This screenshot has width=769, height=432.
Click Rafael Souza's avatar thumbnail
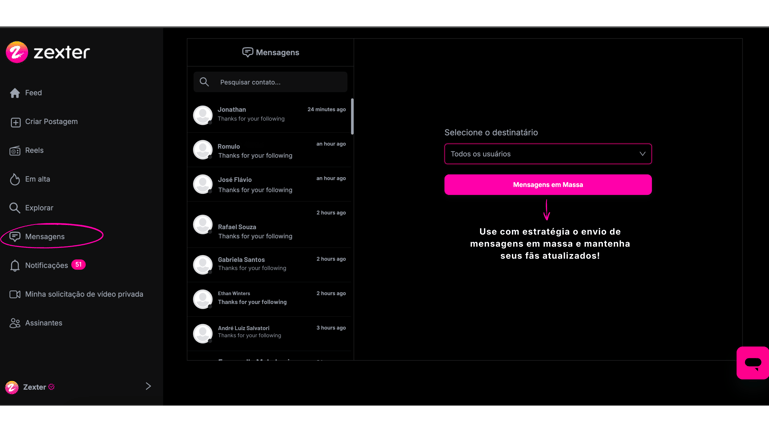pyautogui.click(x=203, y=225)
